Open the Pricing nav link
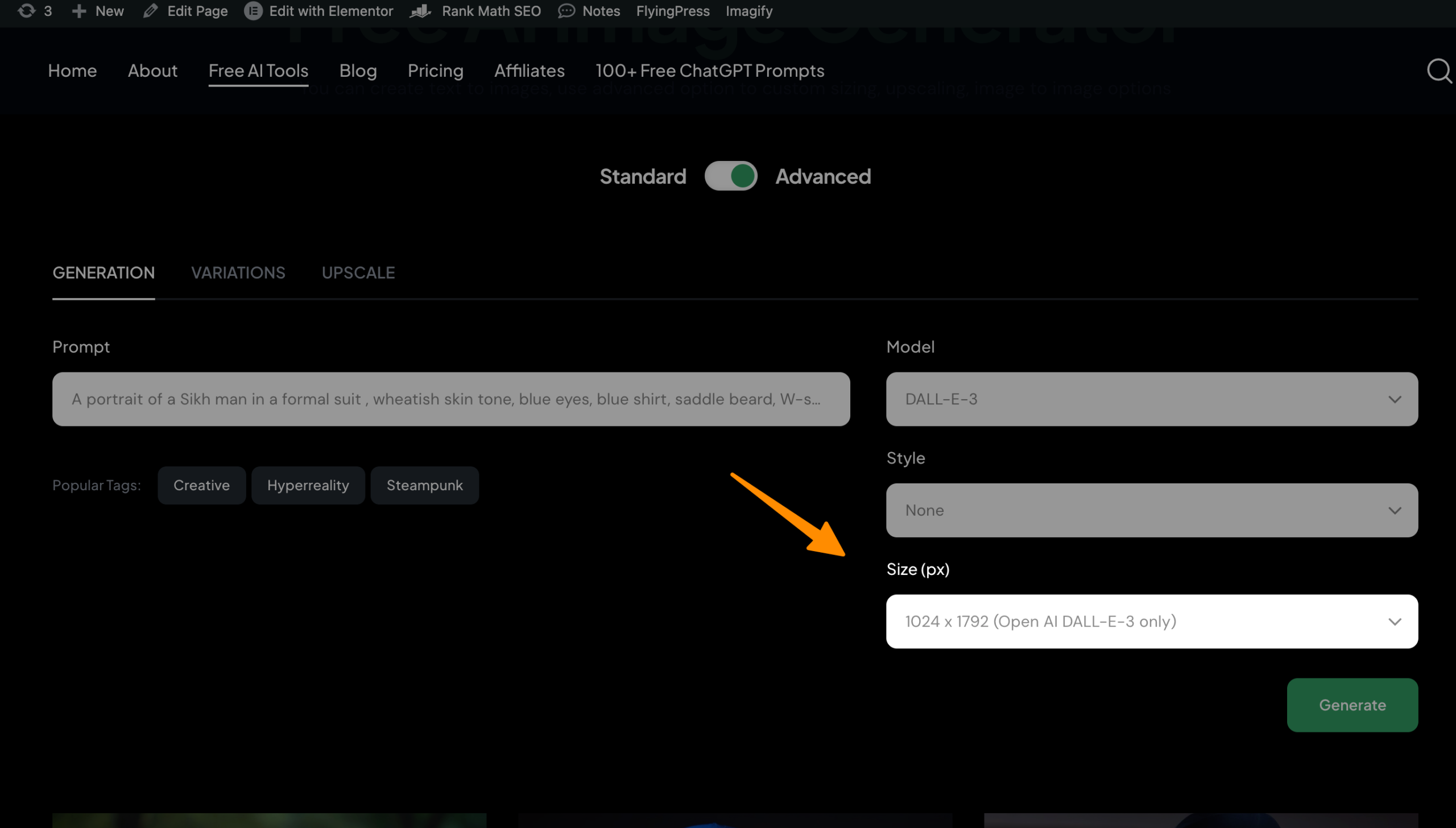Viewport: 1456px width, 828px height. (x=435, y=71)
